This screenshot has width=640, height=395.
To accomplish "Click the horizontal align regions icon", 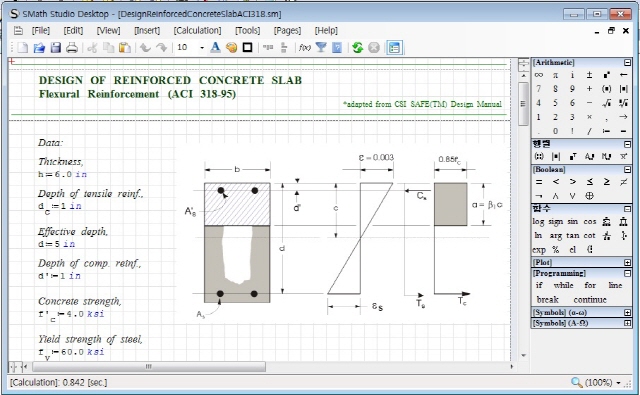I will [268, 48].
